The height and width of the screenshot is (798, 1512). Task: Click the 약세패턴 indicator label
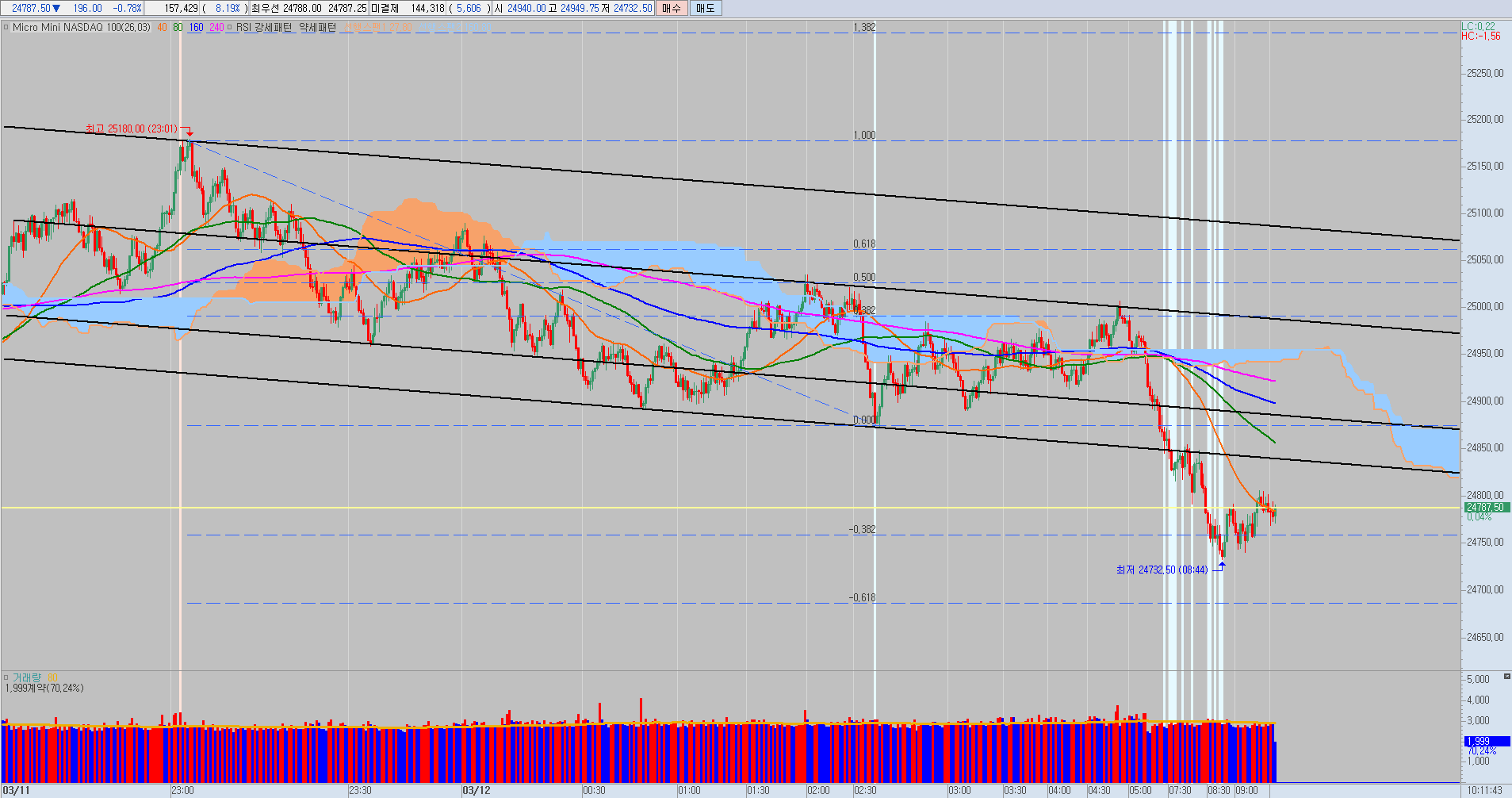[317, 27]
